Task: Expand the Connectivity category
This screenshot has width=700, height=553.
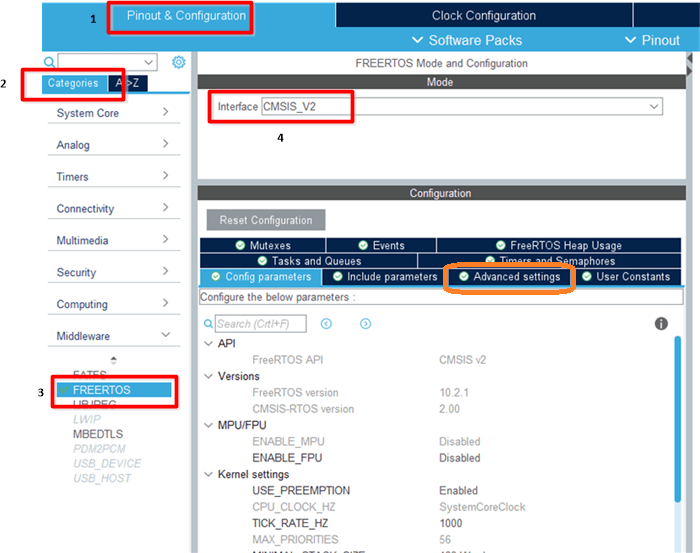Action: coord(114,208)
